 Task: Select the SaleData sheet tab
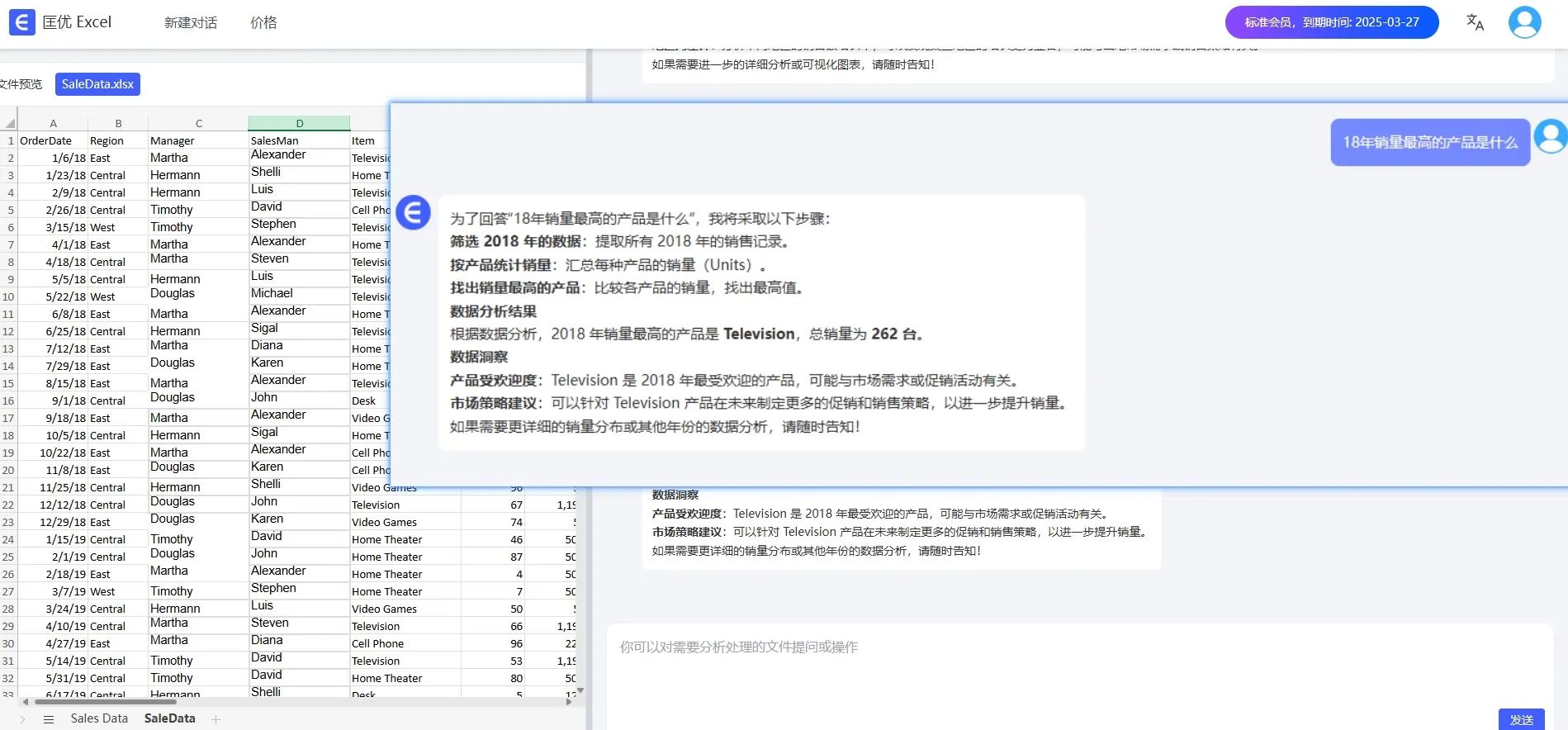[x=169, y=718]
